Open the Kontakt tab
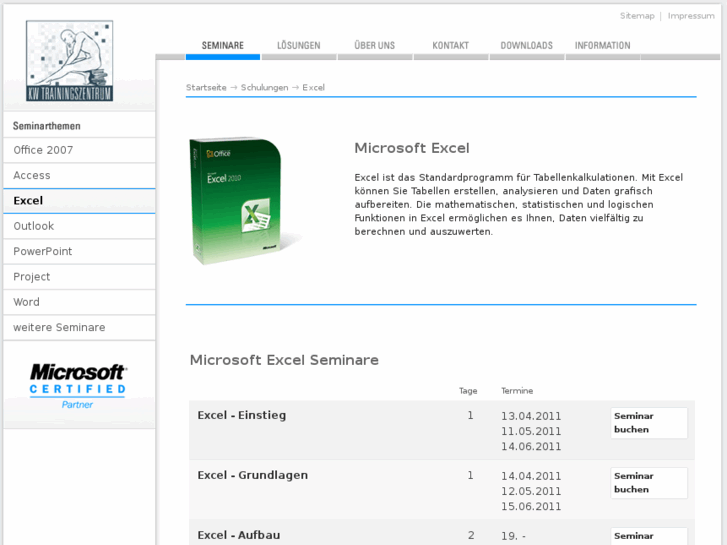This screenshot has height=545, width=727. pyautogui.click(x=450, y=46)
